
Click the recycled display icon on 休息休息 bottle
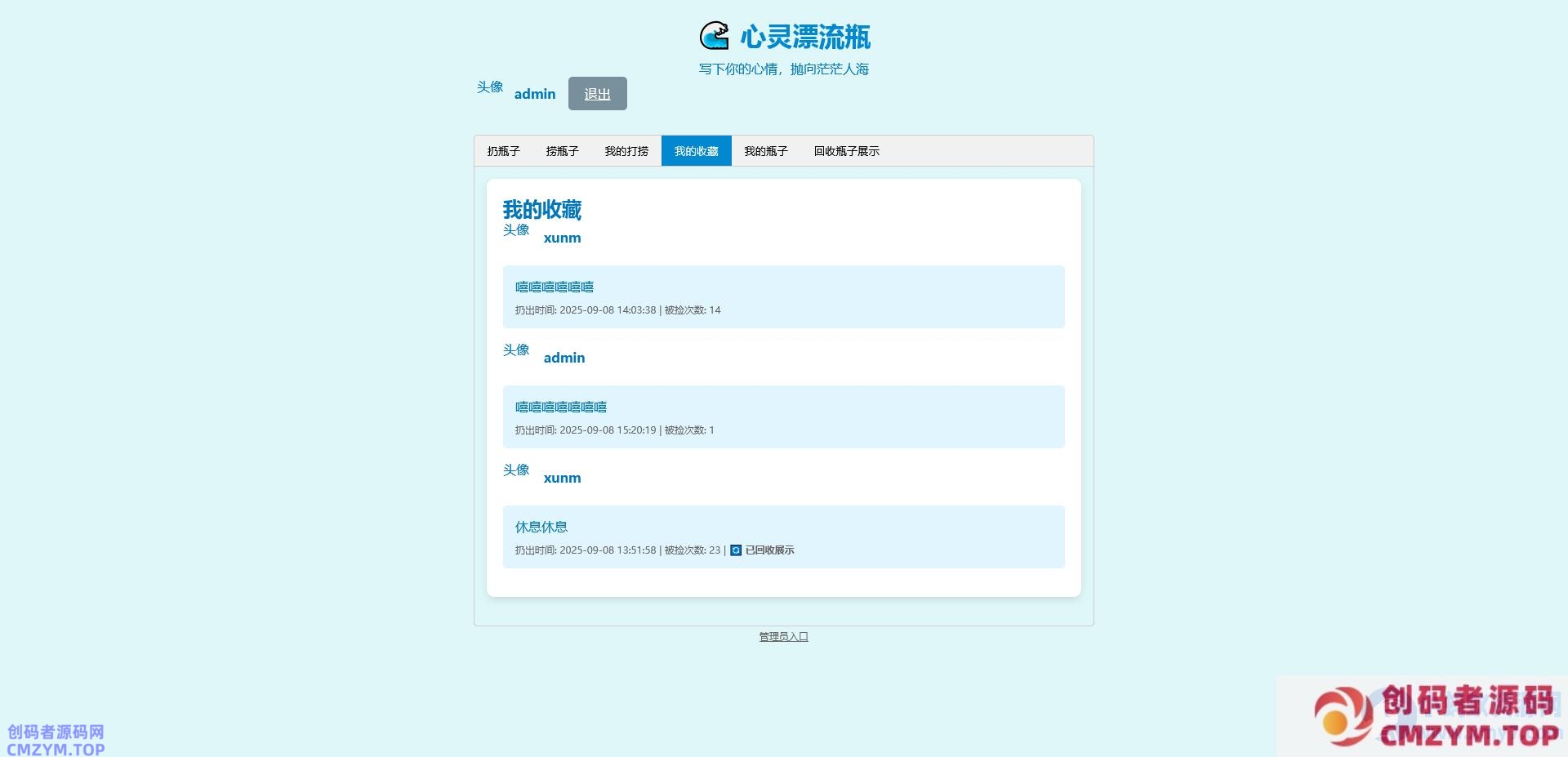pos(736,550)
